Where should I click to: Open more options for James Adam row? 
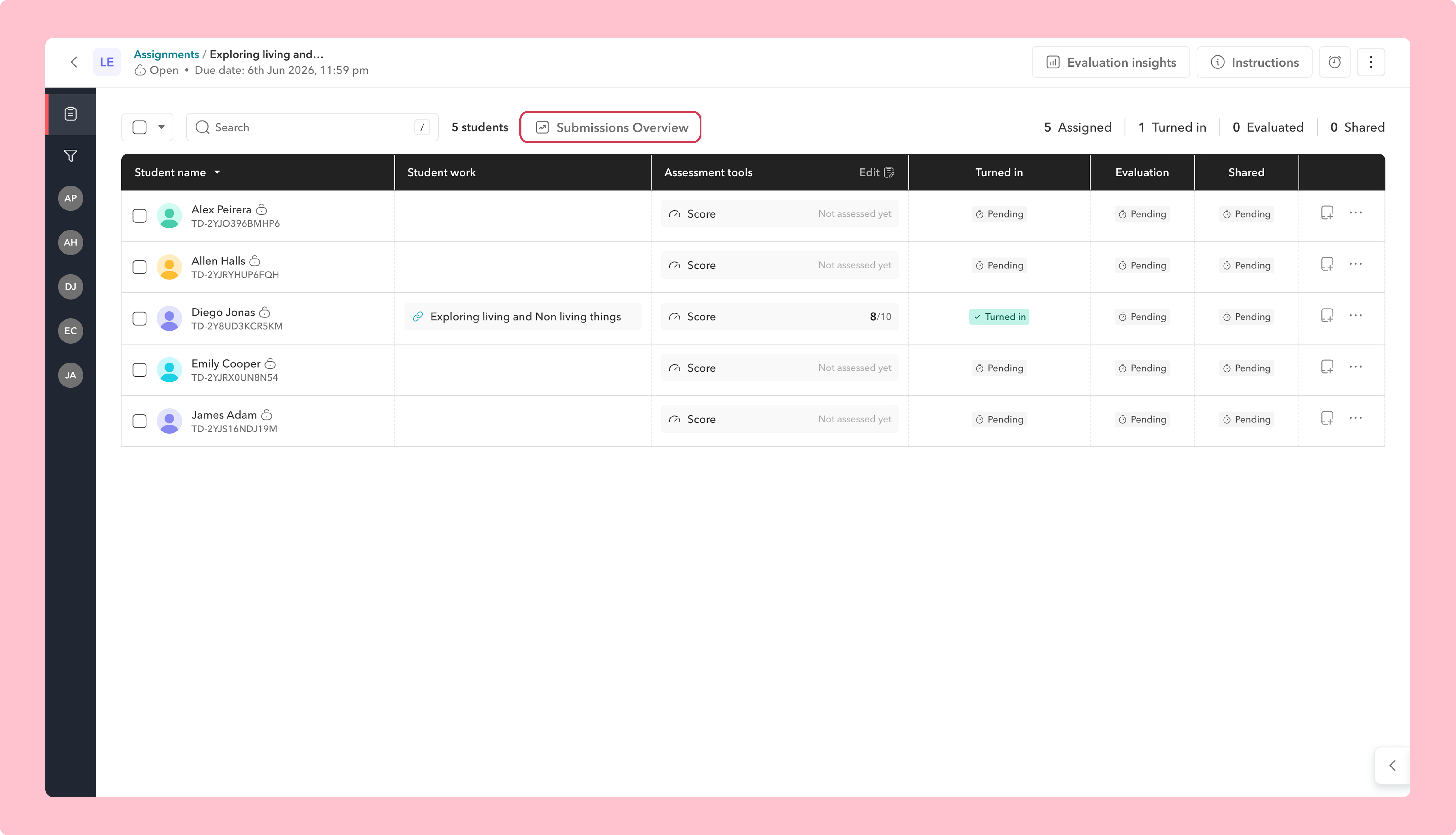point(1356,418)
